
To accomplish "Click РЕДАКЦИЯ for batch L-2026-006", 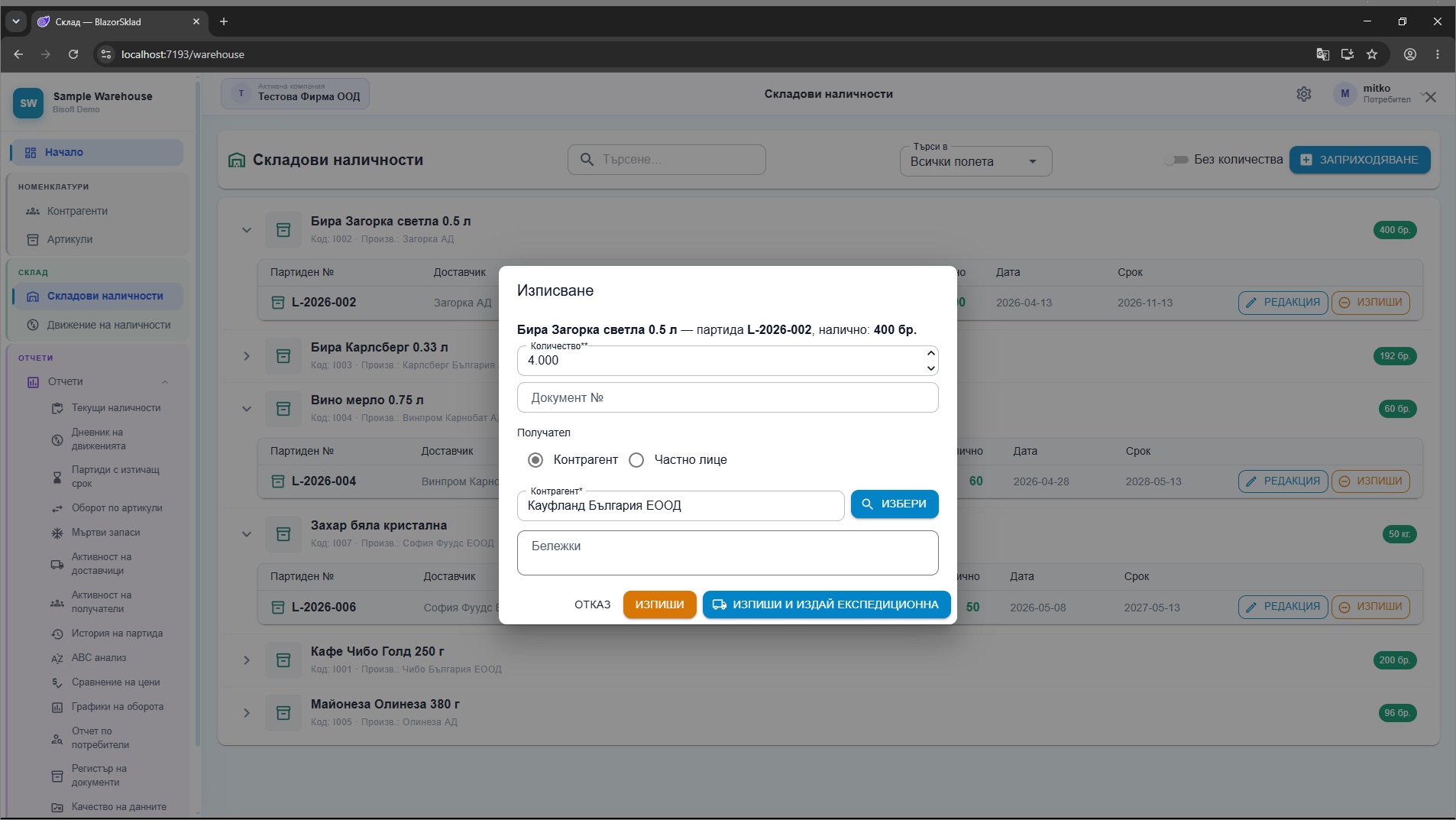I will click(x=1283, y=607).
